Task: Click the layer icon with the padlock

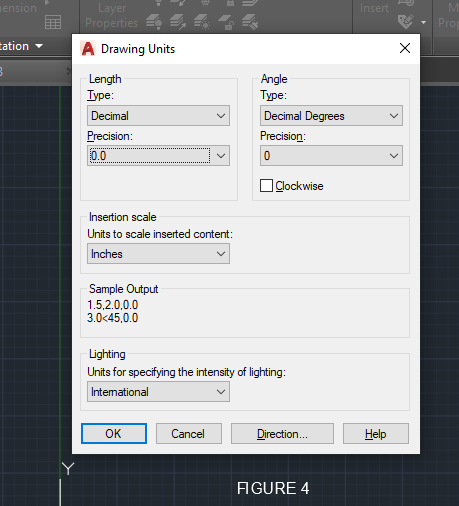Action: pos(226,22)
